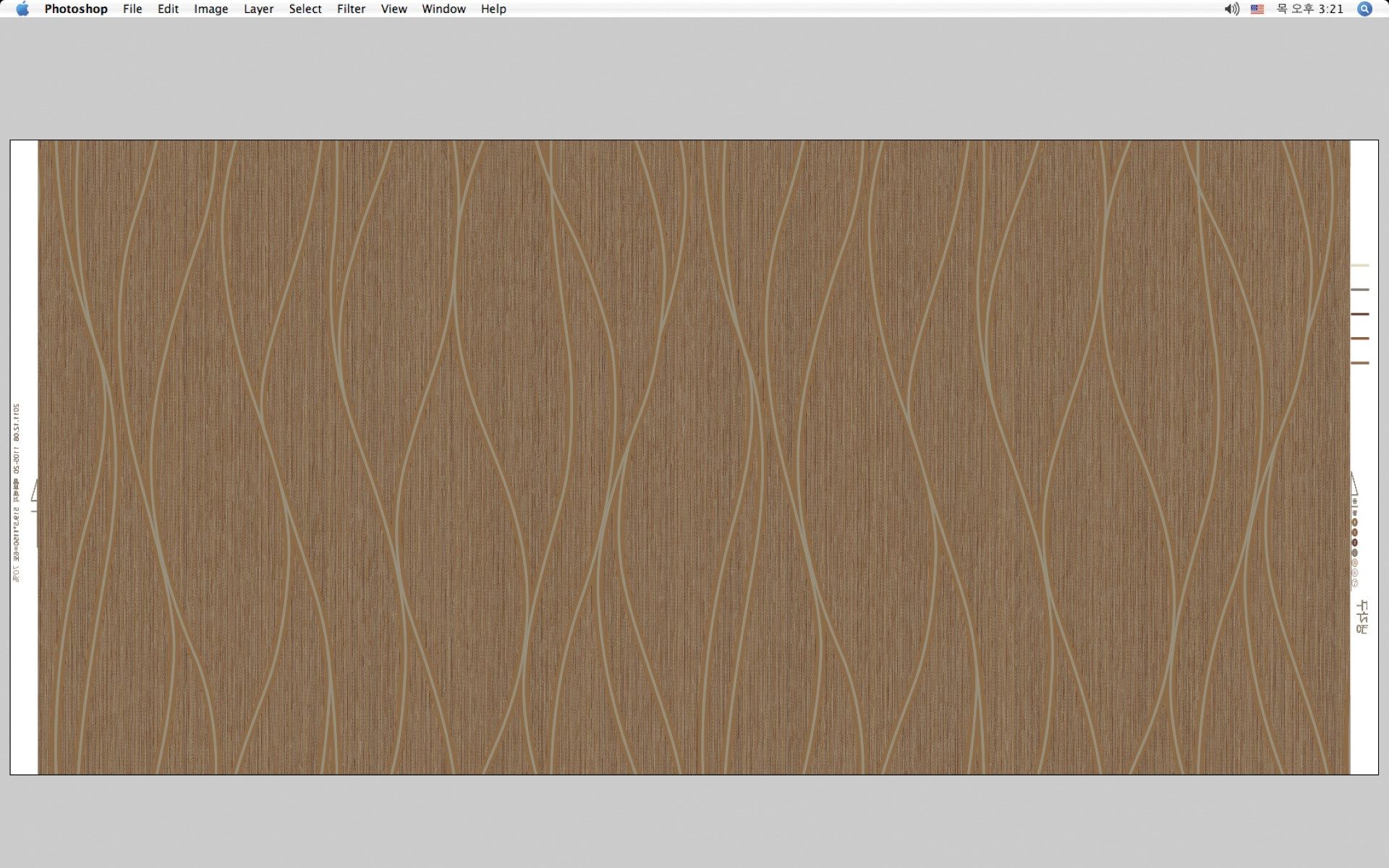Open the Photoshop application menu
The image size is (1389, 868).
tap(76, 9)
